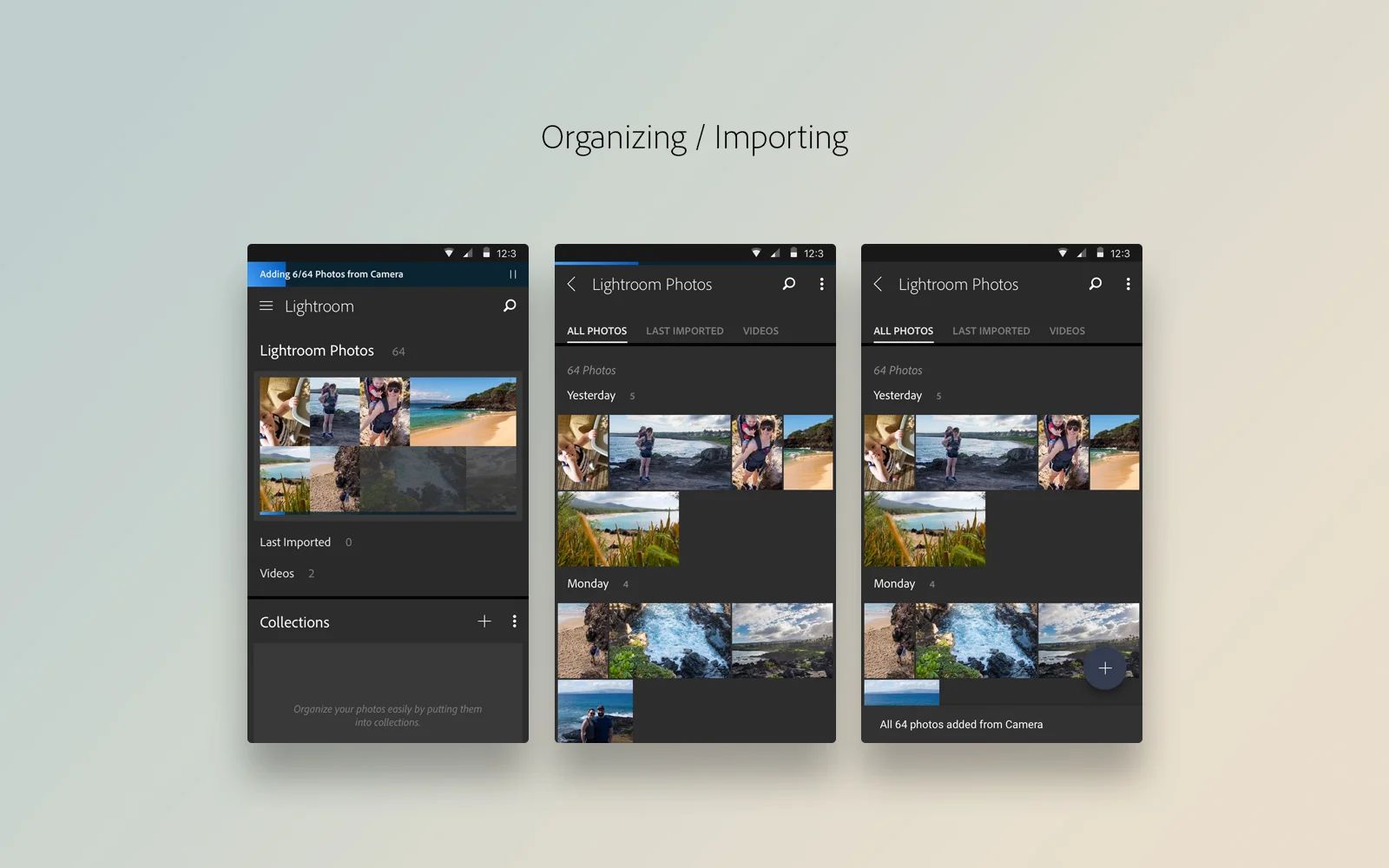Select the ALL PHOTOS tab in the right screen
Viewport: 1389px width, 868px height.
click(904, 331)
